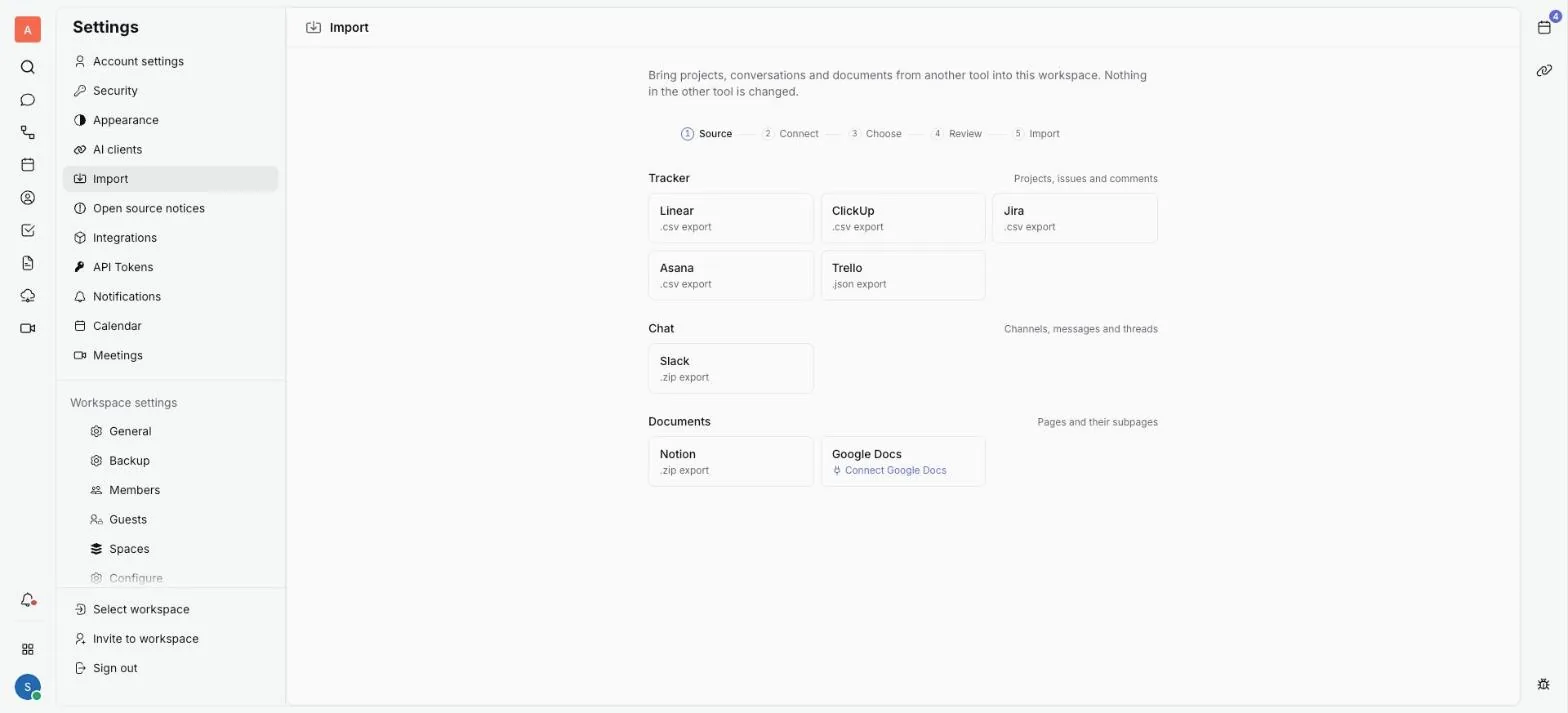
Task: Open the apps grid icon in left rail
Action: tap(28, 649)
